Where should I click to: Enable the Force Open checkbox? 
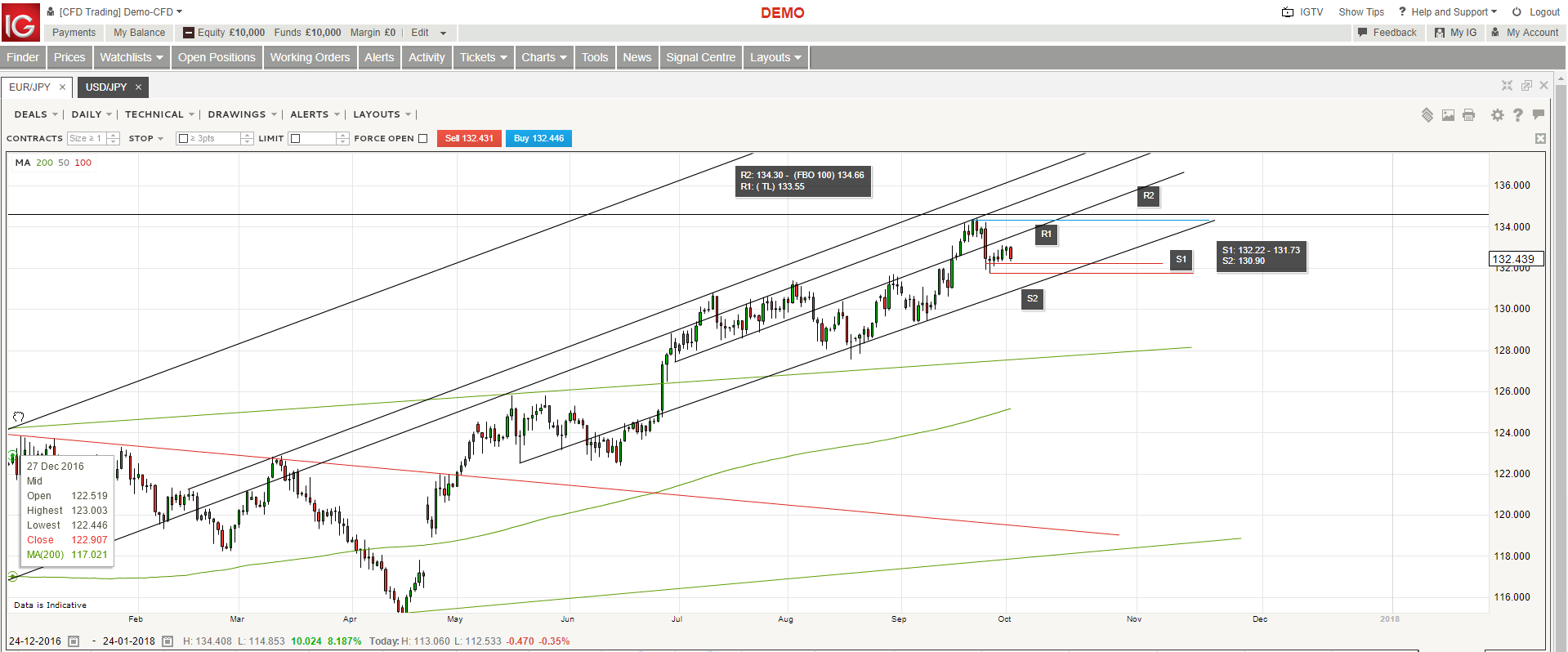422,139
